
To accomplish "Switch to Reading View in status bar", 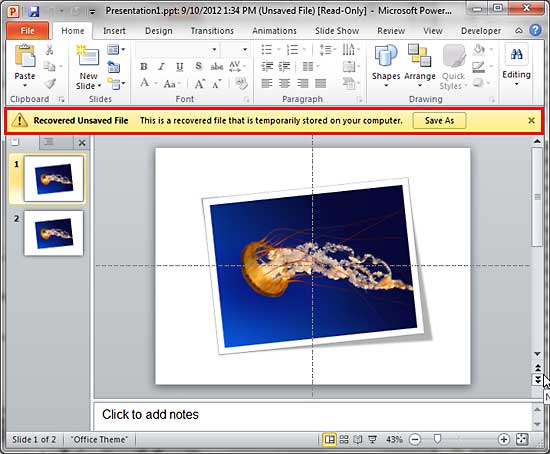I will (358, 439).
